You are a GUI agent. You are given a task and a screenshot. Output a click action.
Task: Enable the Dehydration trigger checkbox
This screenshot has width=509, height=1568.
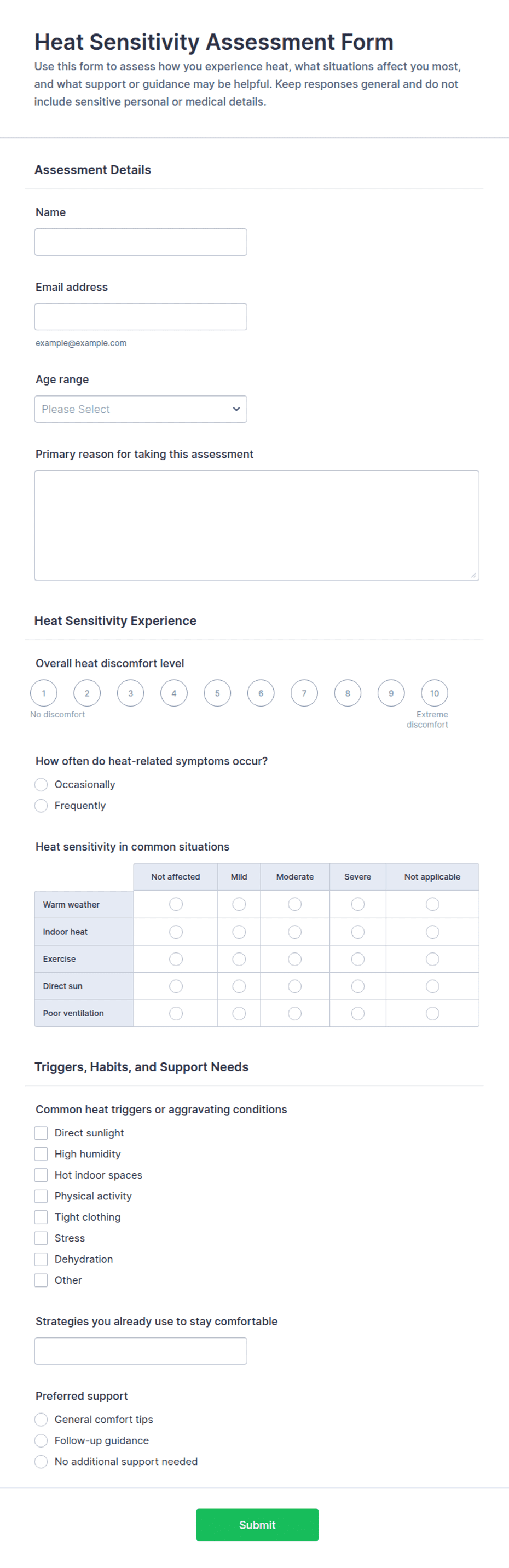tap(41, 1260)
